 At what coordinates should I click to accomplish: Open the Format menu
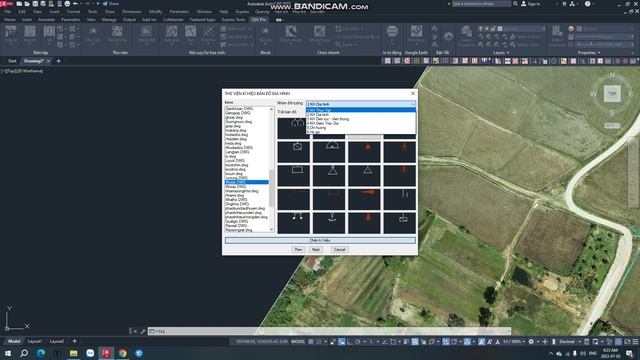[x=73, y=11]
